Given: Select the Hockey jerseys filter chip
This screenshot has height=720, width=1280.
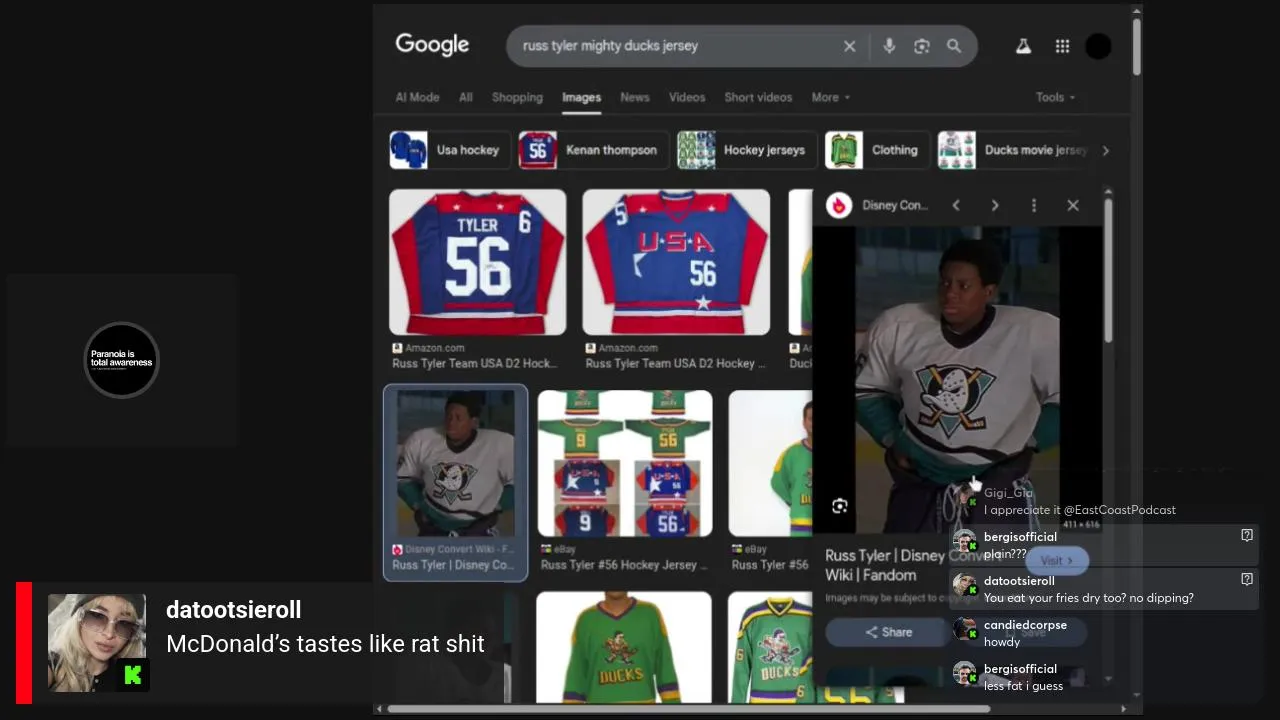Looking at the screenshot, I should [746, 150].
